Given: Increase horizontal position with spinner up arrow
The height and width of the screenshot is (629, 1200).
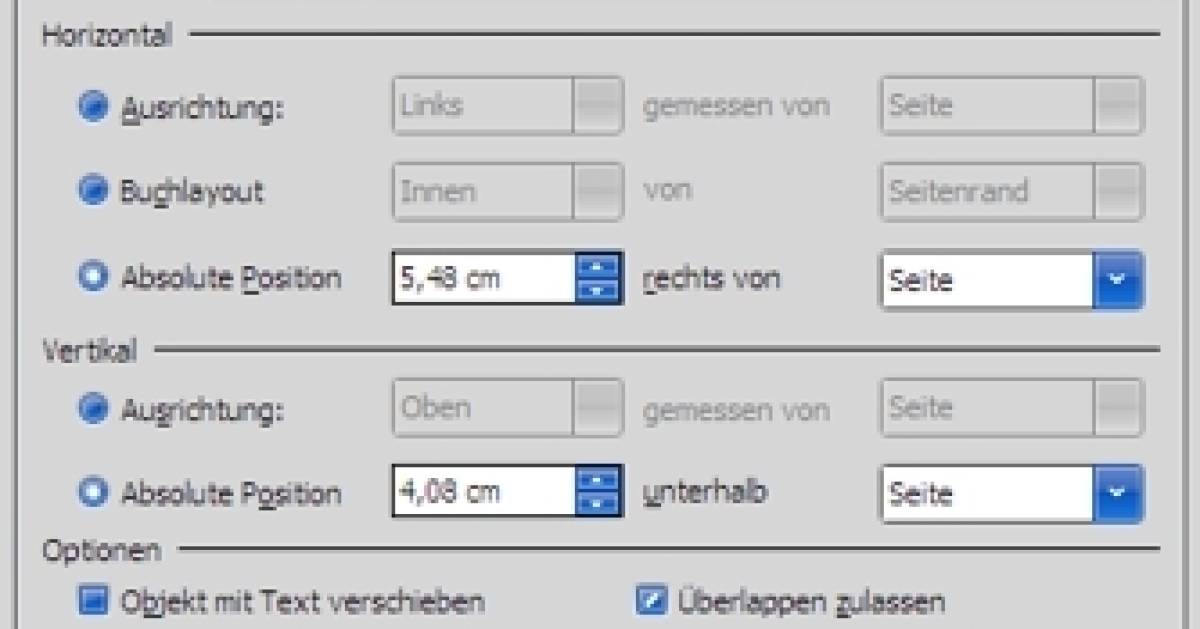Looking at the screenshot, I should pos(599,267).
